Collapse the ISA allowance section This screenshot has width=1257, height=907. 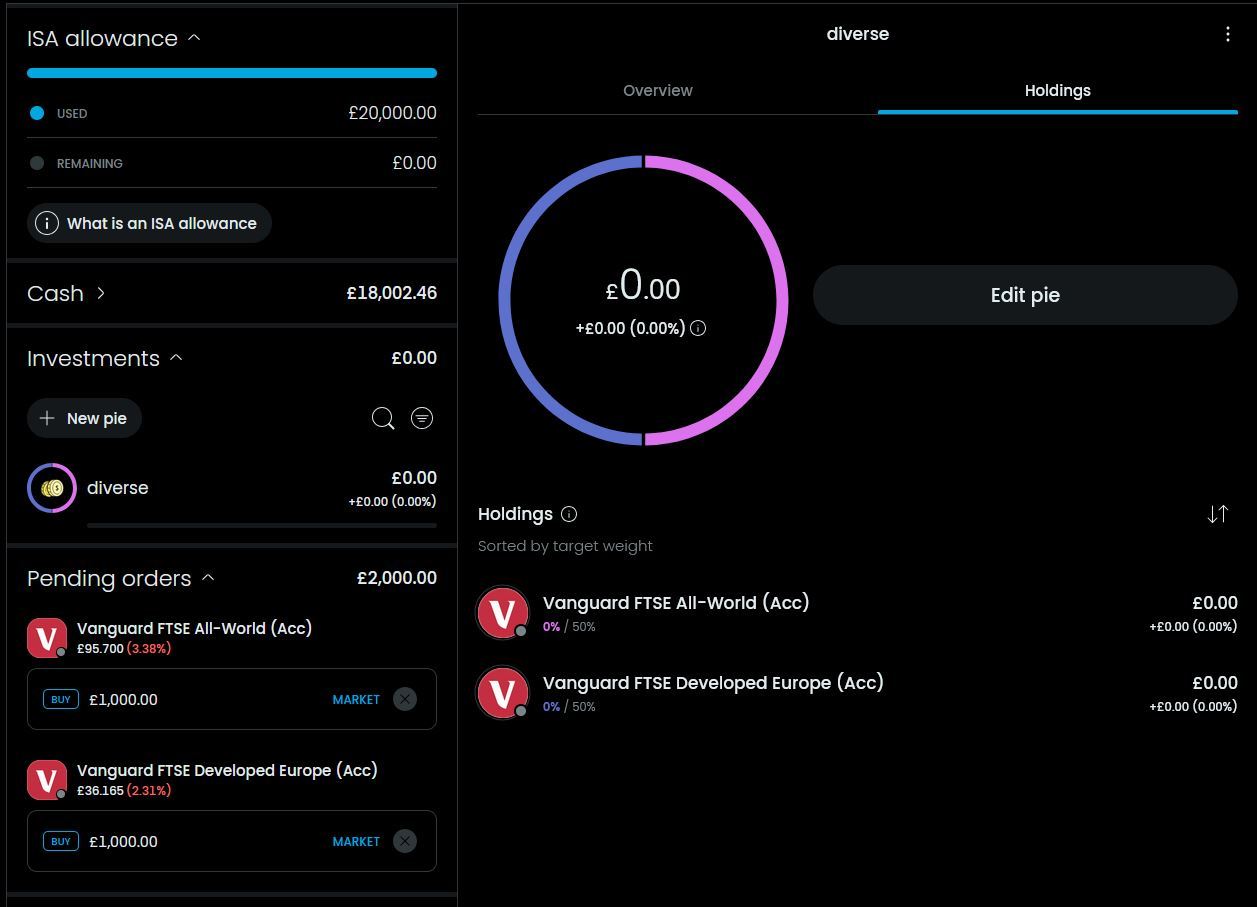coord(194,38)
